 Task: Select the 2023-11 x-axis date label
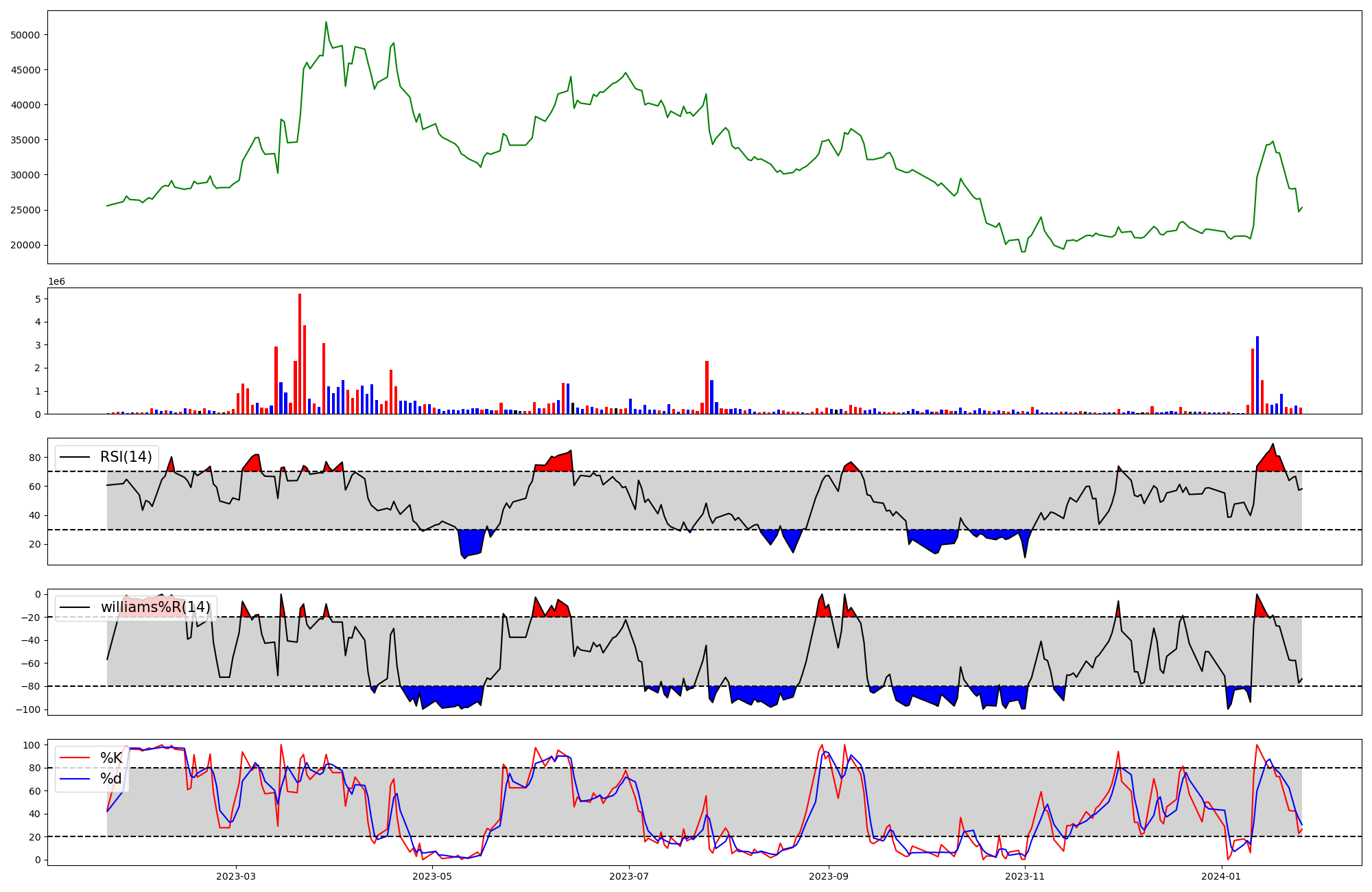[1025, 876]
